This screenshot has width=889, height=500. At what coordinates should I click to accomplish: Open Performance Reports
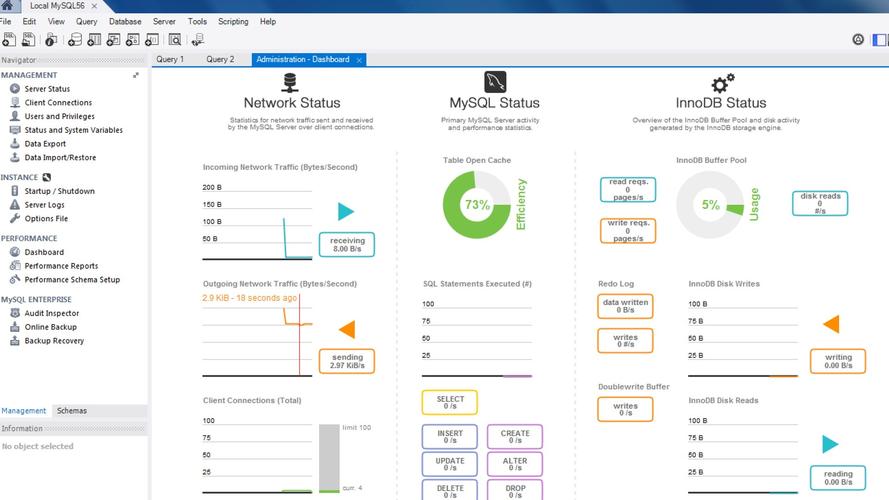click(61, 266)
